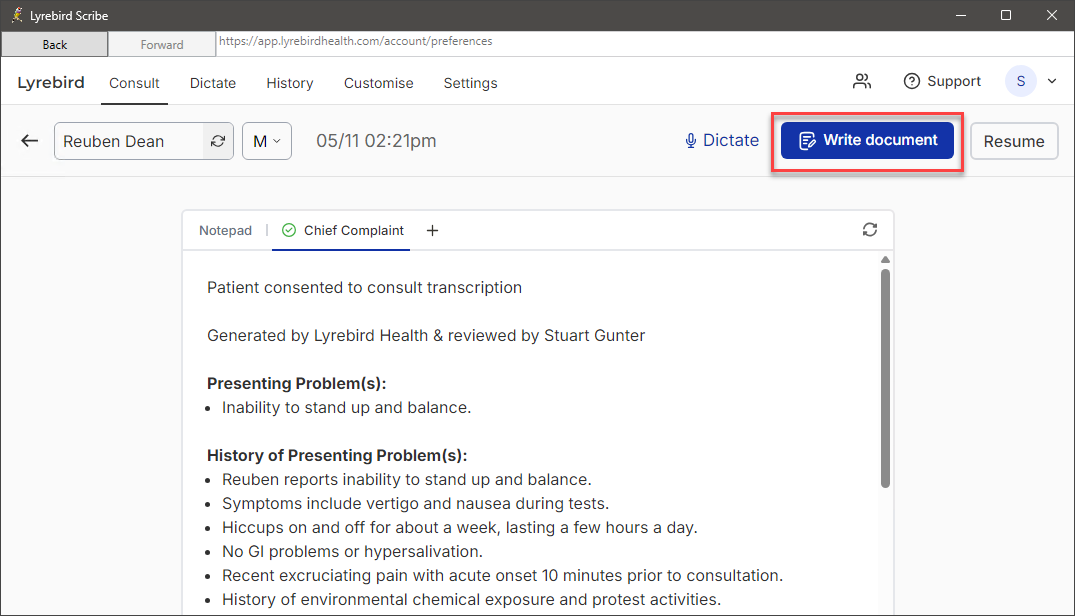1075x616 pixels.
Task: Click the consult time 05/11 02:21pm
Action: [376, 140]
